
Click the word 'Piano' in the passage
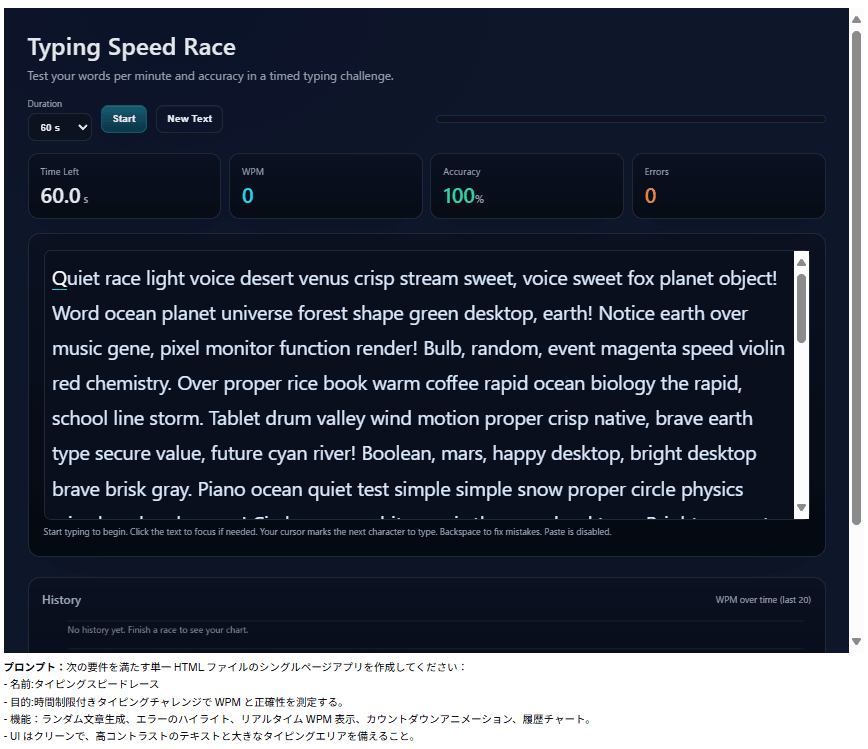221,490
